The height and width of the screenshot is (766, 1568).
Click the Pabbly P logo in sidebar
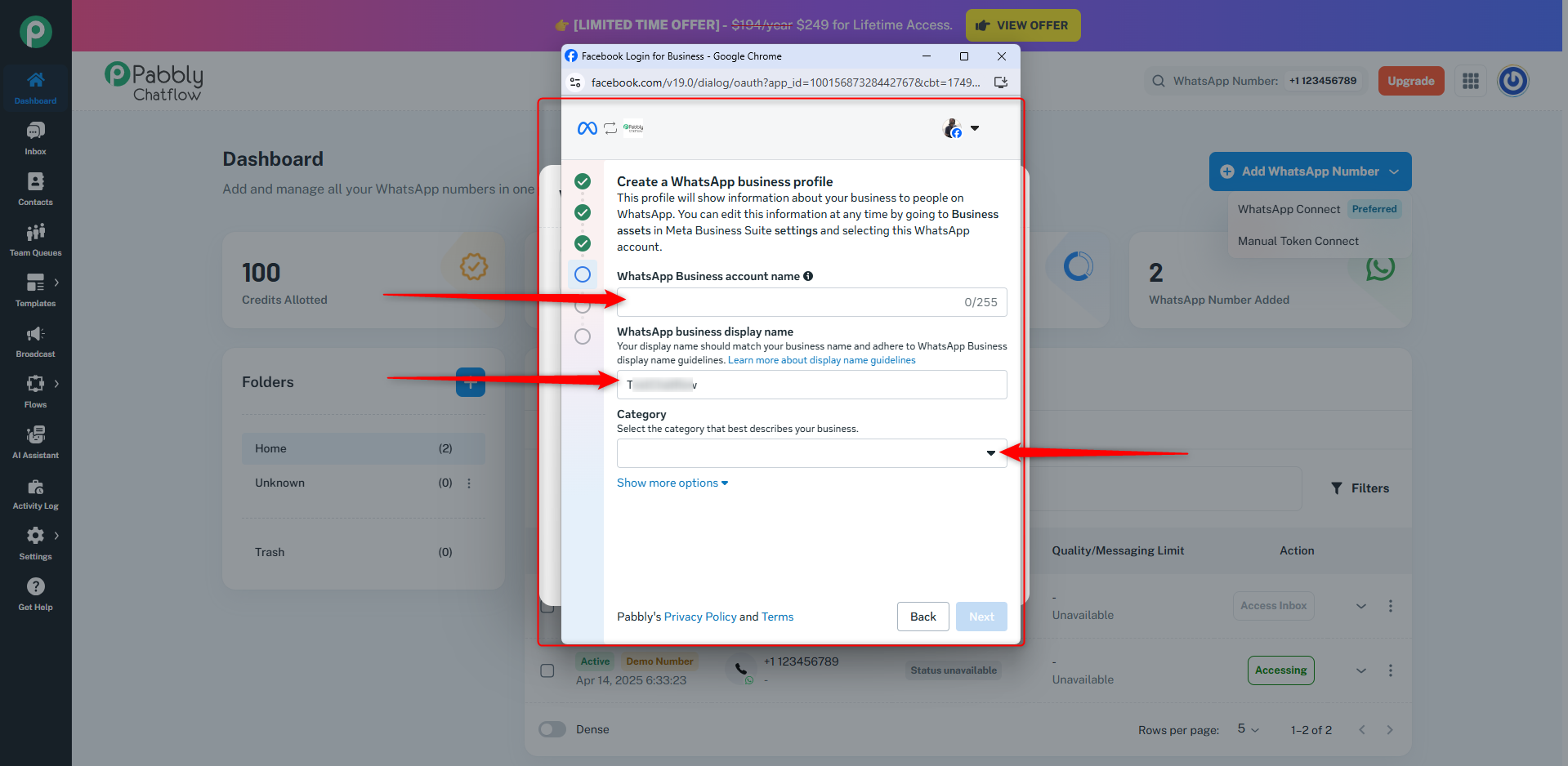pos(36,32)
